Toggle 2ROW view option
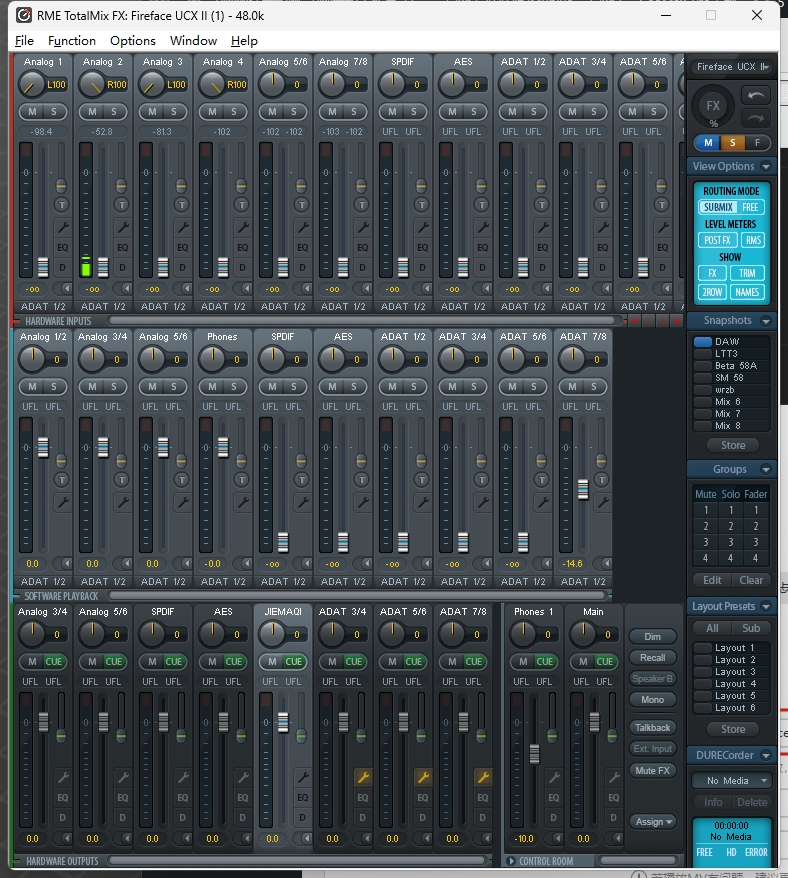788x878 pixels. tap(712, 292)
